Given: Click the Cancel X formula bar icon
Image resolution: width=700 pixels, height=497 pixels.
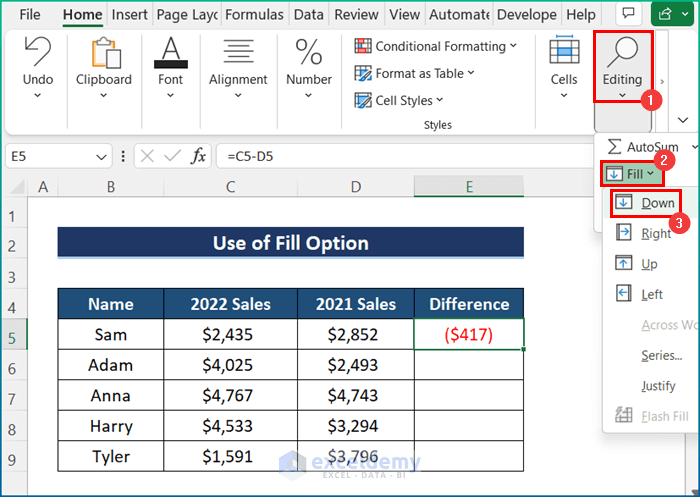Looking at the screenshot, I should click(x=147, y=156).
